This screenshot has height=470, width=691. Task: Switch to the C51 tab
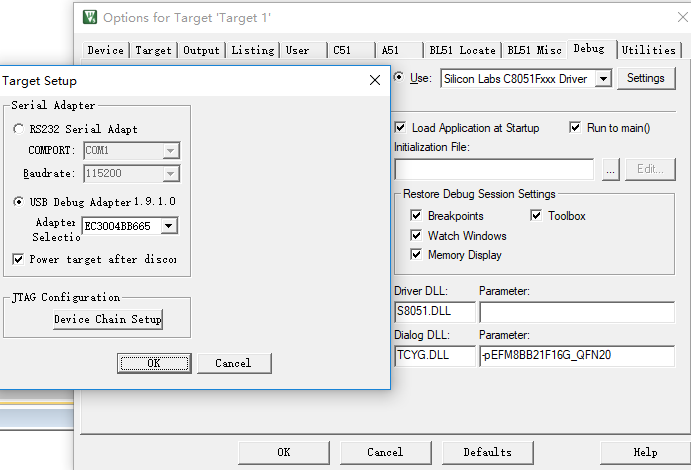[352, 50]
